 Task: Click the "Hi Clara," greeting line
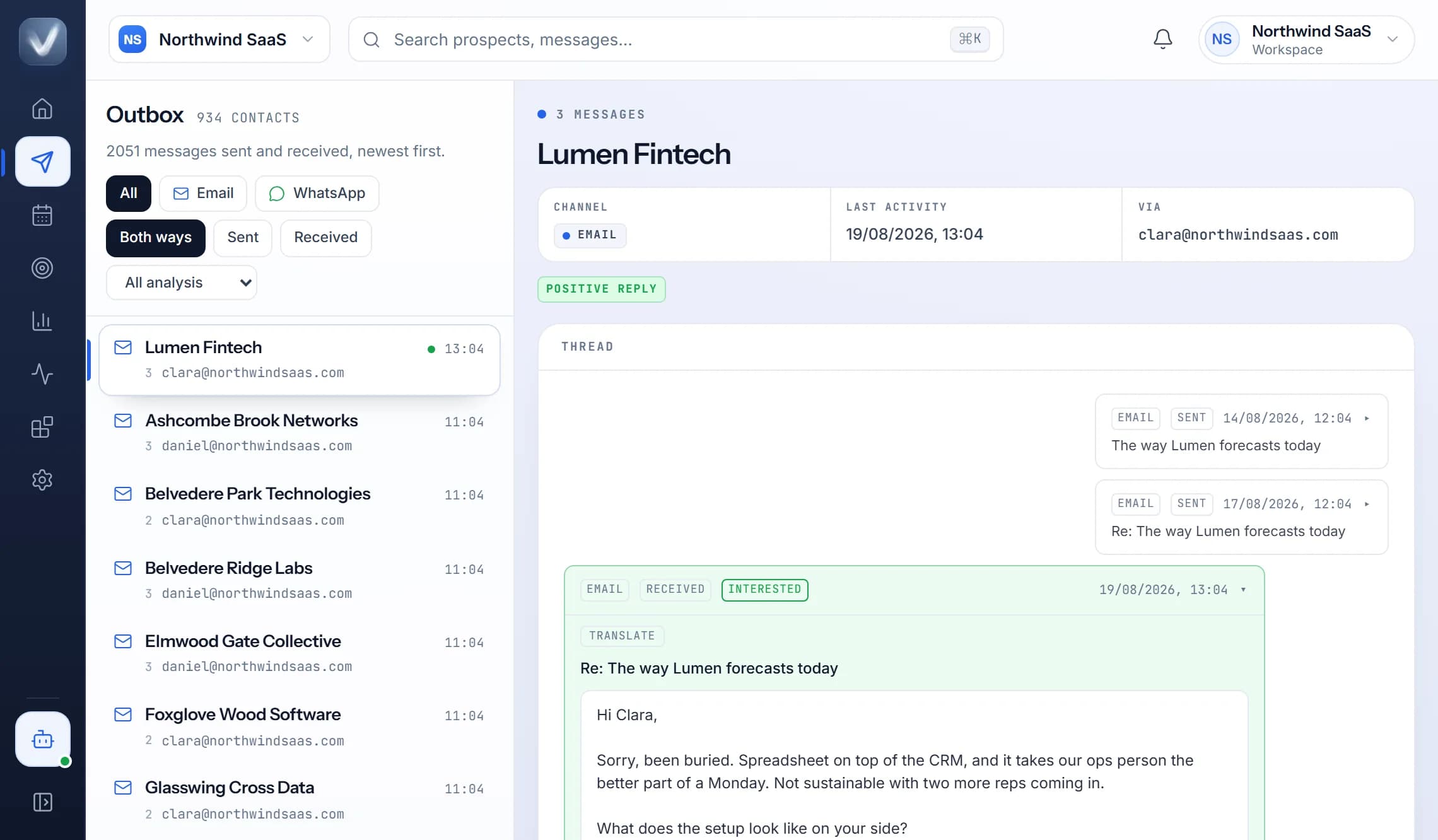(x=627, y=715)
